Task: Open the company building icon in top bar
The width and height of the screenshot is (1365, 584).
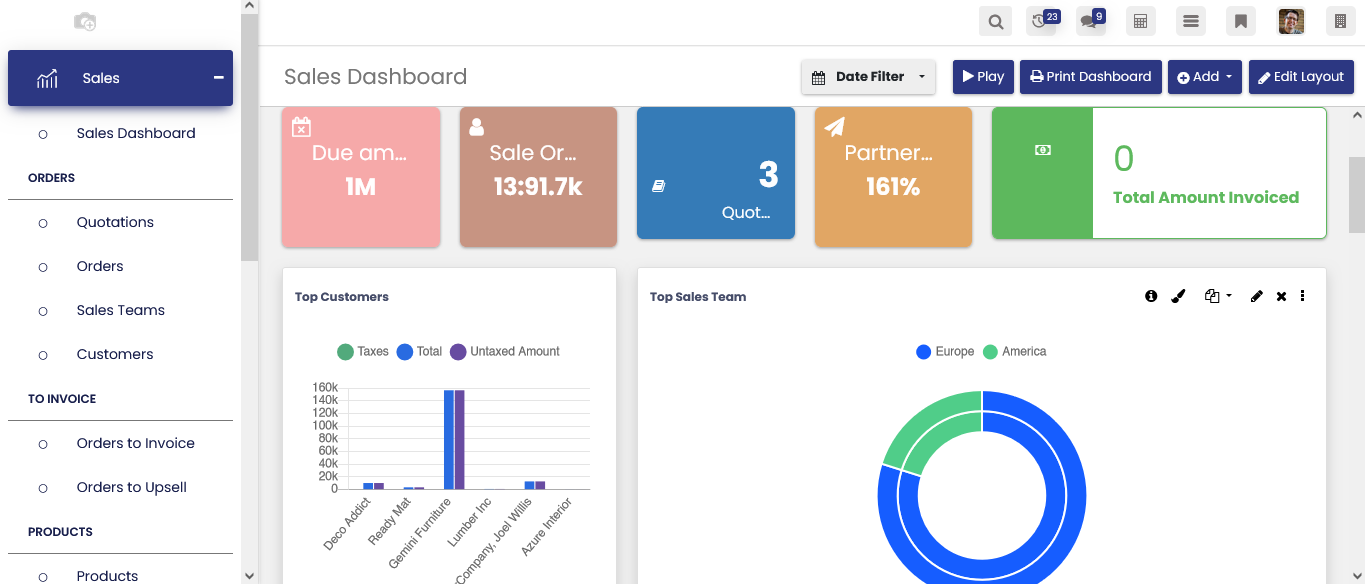Action: (x=1340, y=21)
